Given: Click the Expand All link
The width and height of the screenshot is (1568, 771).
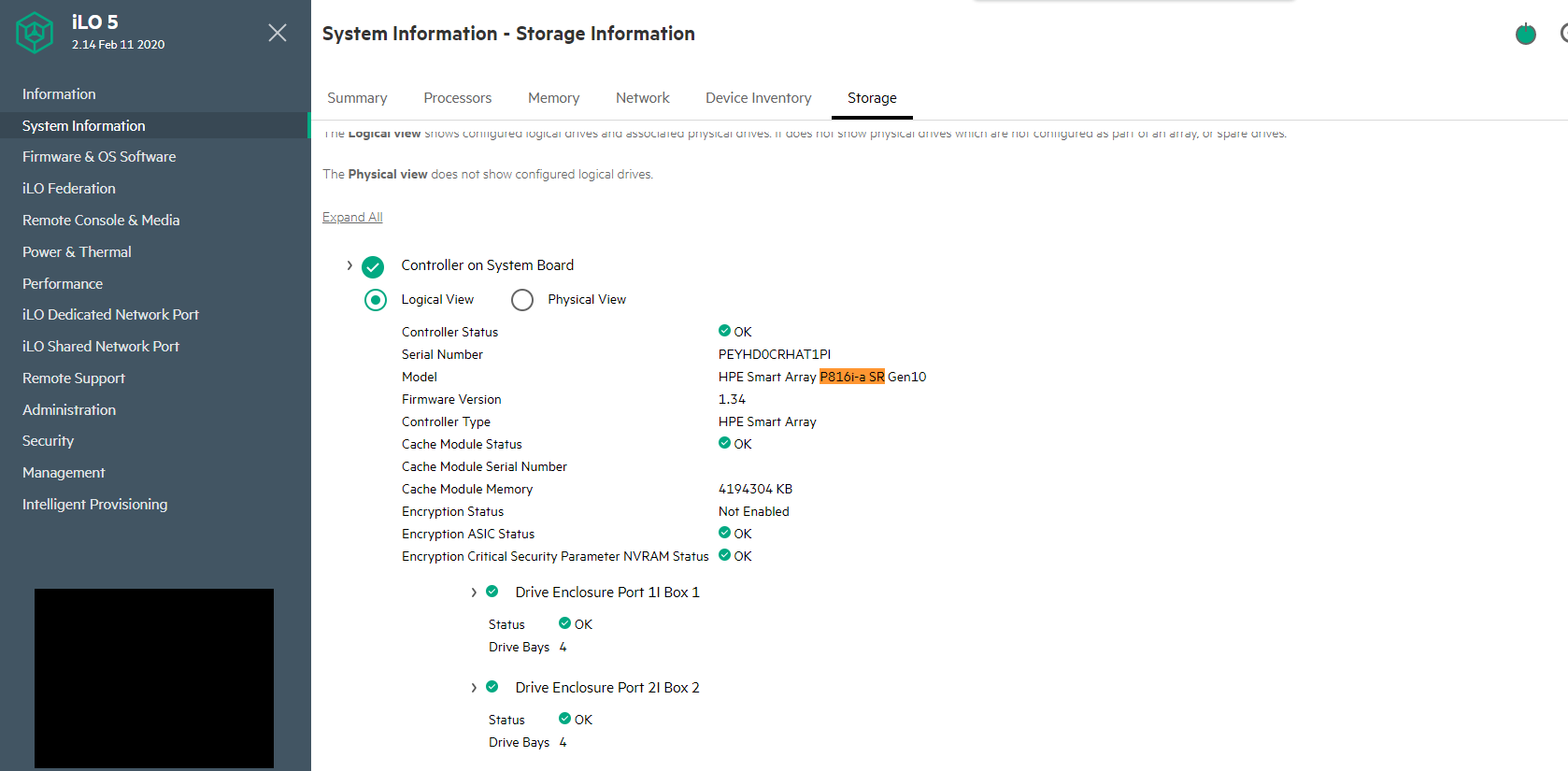Looking at the screenshot, I should tap(352, 218).
